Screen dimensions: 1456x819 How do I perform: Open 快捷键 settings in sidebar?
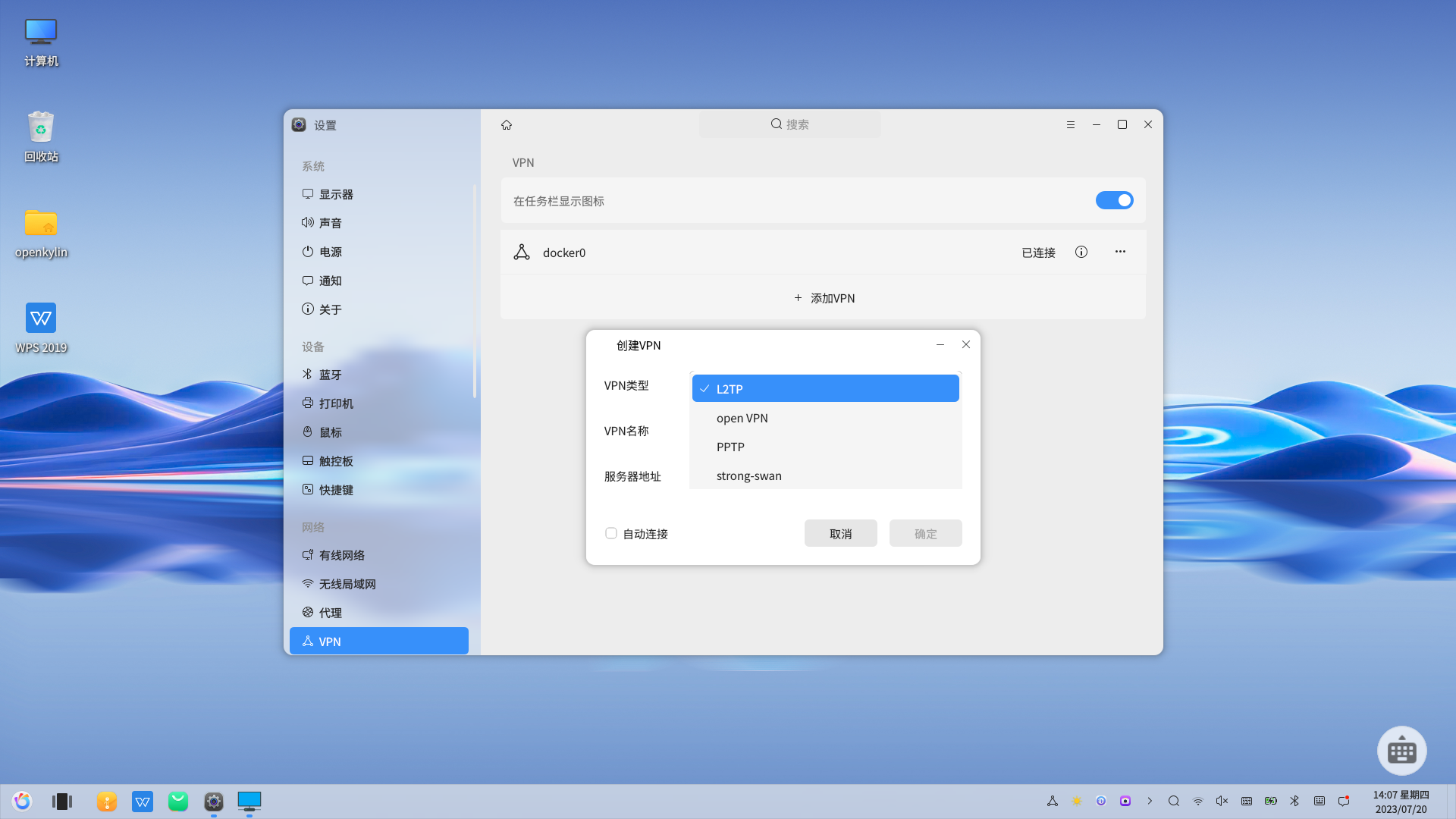click(x=379, y=490)
